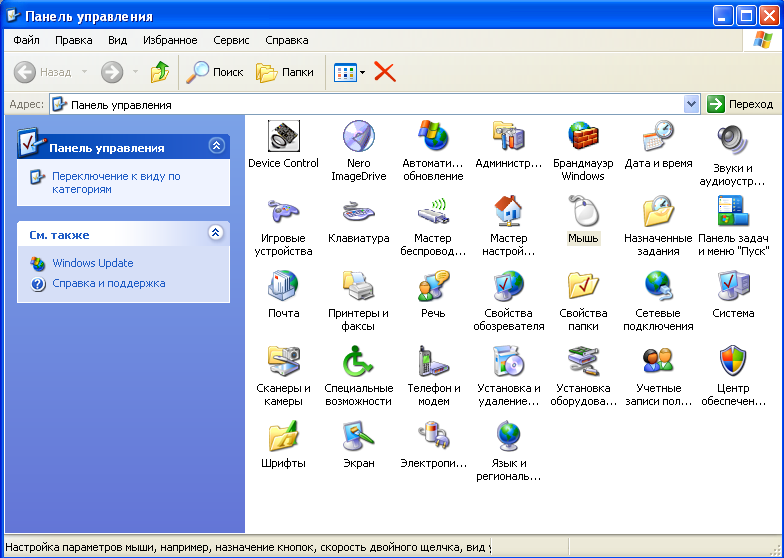Open the Почта icon

[x=284, y=286]
